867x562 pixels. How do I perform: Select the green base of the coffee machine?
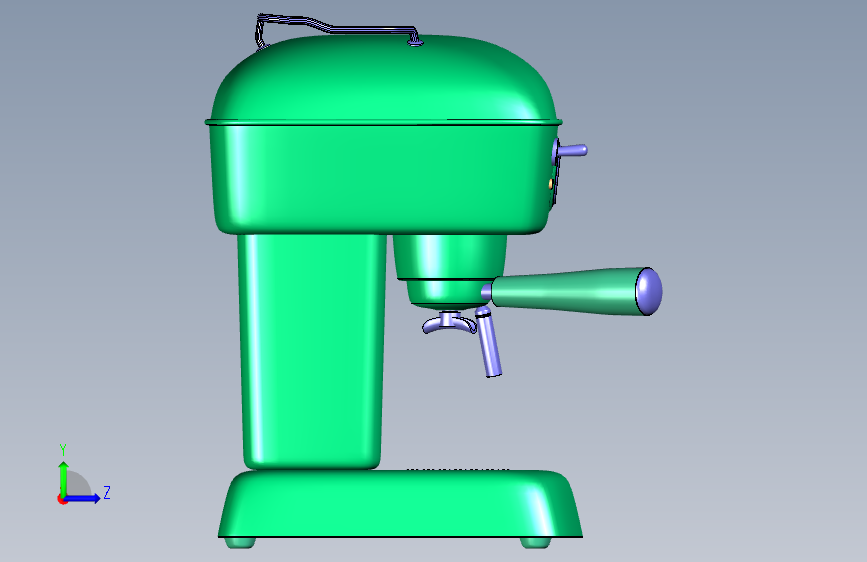click(400, 504)
